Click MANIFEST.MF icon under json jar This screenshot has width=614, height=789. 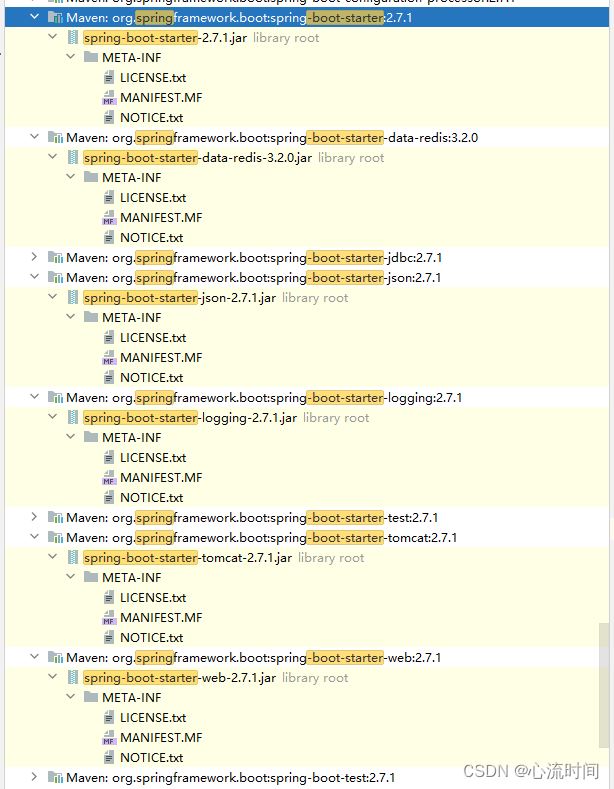[x=109, y=358]
